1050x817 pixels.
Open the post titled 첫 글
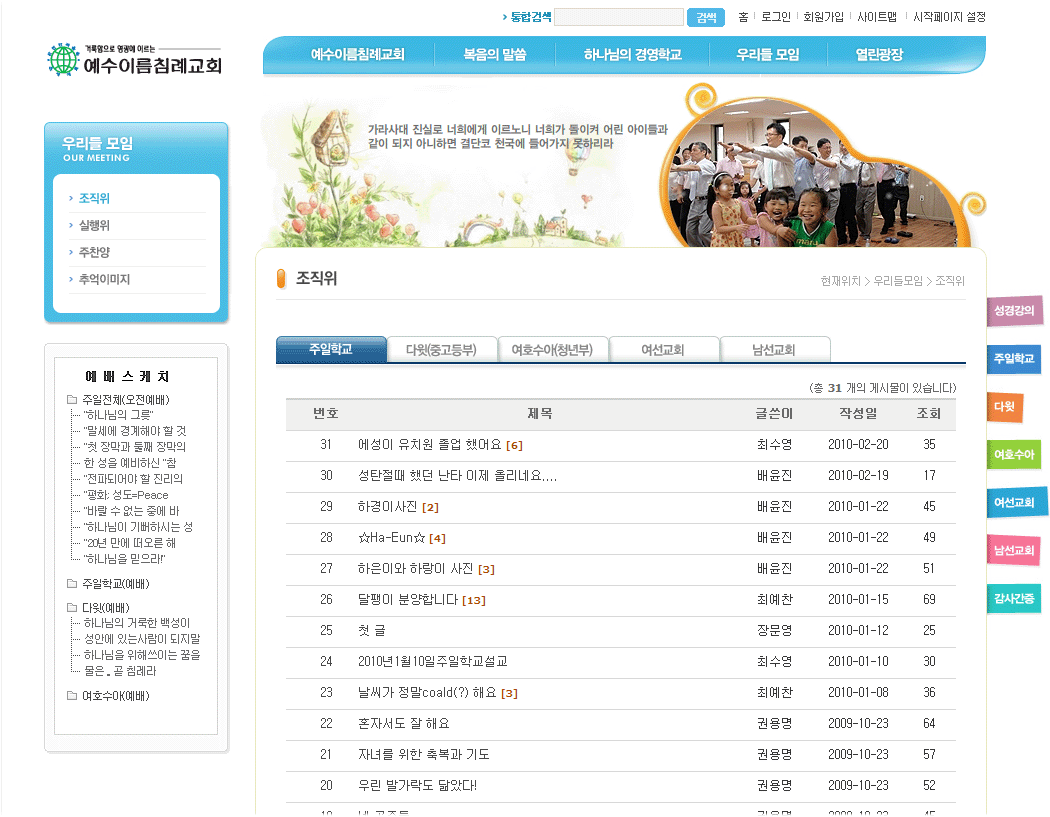point(371,631)
